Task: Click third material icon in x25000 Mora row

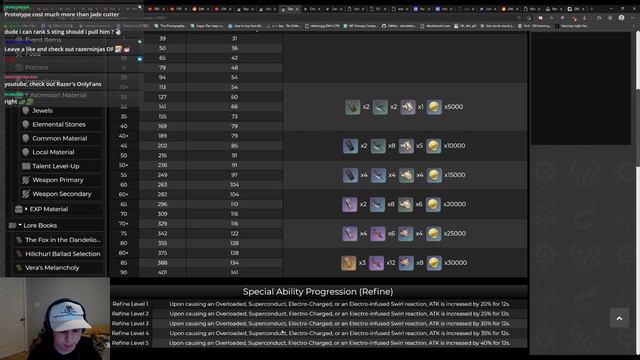Action: tap(406, 233)
